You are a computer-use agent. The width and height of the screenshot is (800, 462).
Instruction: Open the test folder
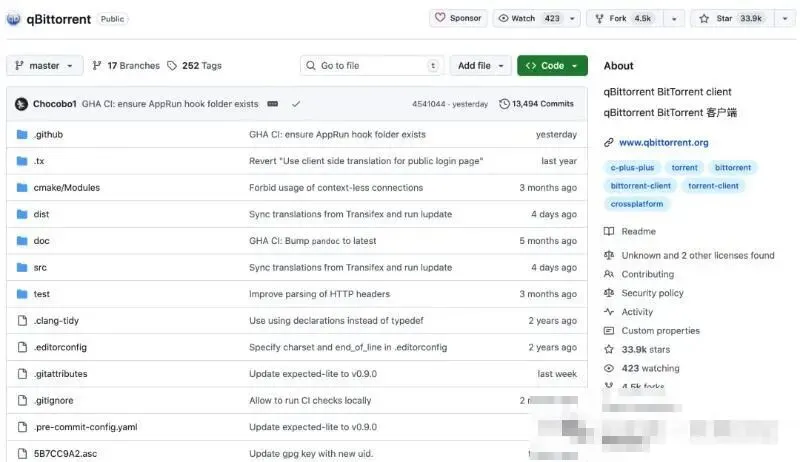pos(42,294)
